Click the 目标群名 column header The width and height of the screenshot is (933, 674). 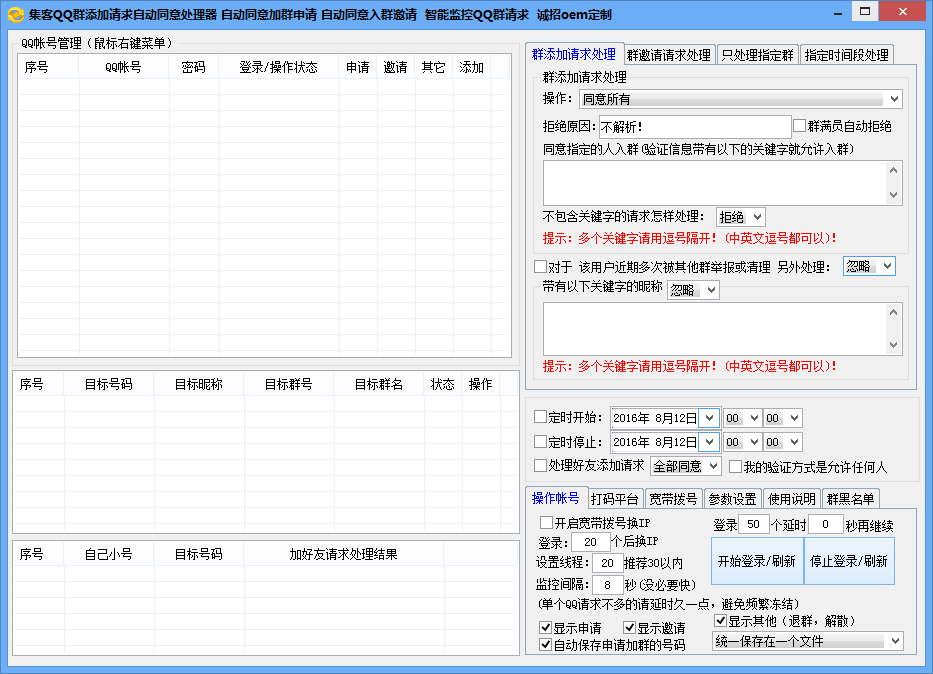pos(379,384)
